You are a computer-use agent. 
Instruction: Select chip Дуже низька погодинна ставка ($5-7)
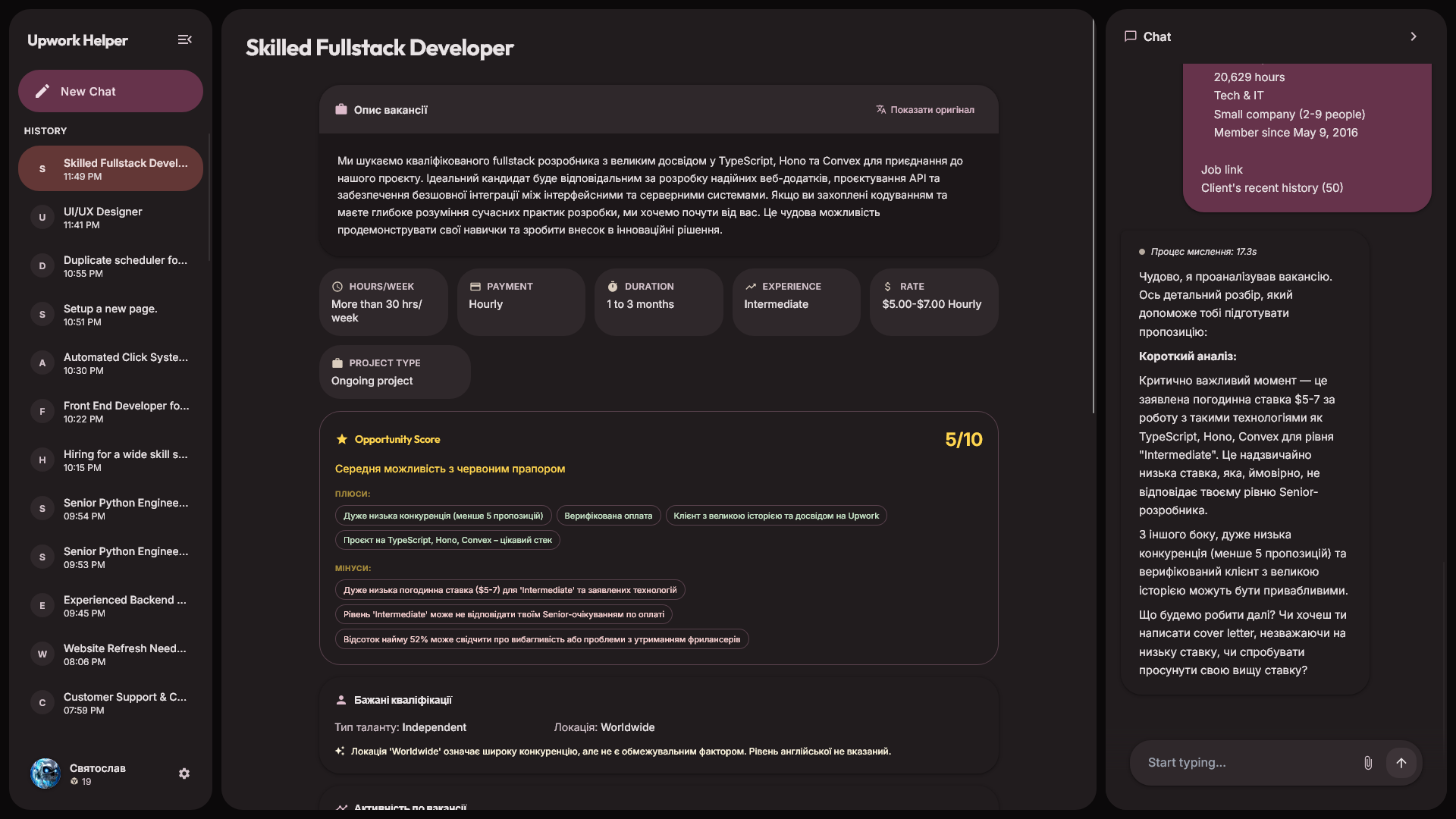pos(510,590)
